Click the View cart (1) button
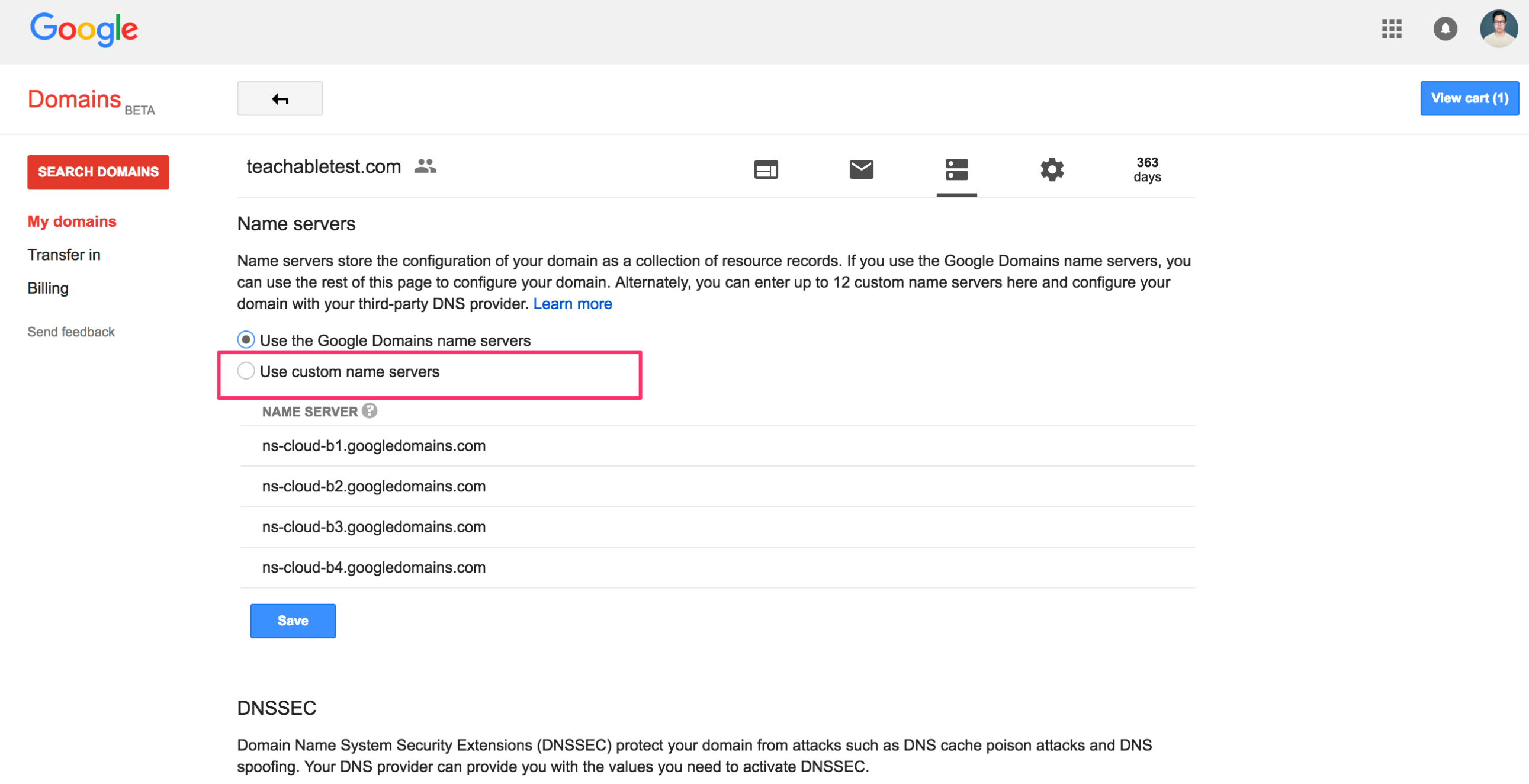Image resolution: width=1529 pixels, height=784 pixels. click(1469, 98)
